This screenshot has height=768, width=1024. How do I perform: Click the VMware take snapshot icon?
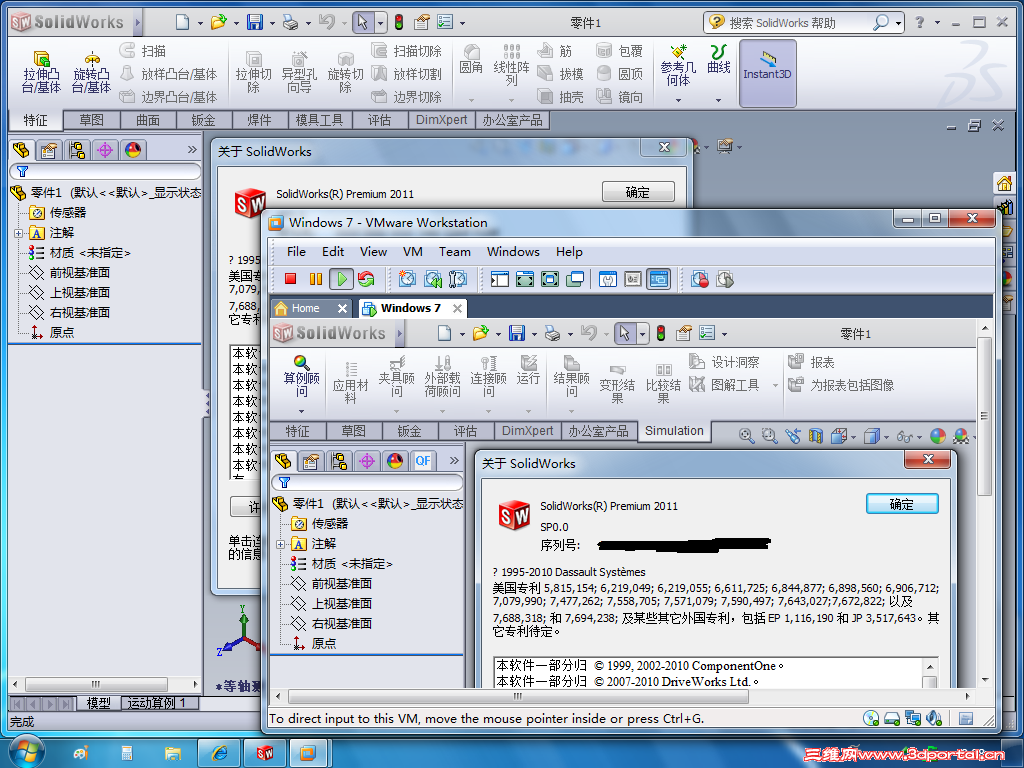click(408, 279)
